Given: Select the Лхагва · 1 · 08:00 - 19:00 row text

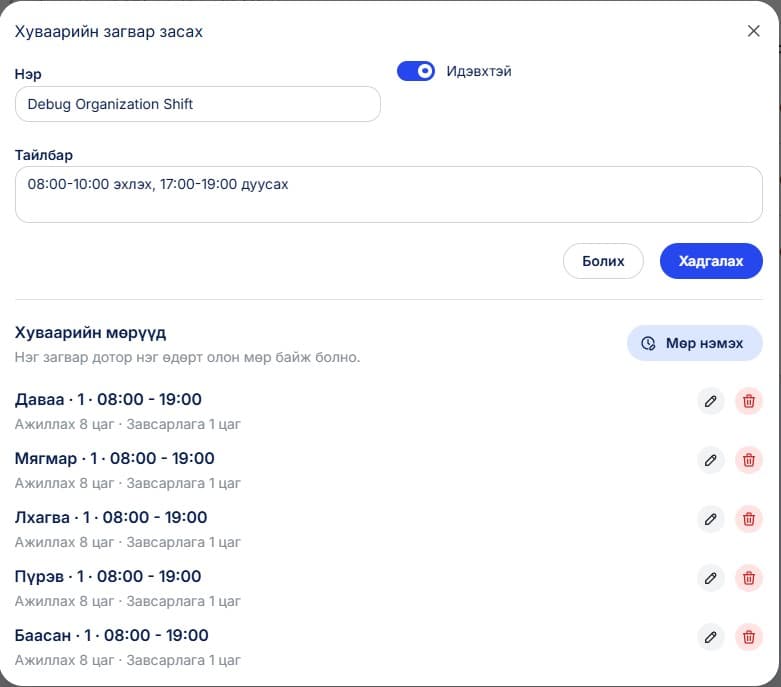Looking at the screenshot, I should pyautogui.click(x=111, y=518).
